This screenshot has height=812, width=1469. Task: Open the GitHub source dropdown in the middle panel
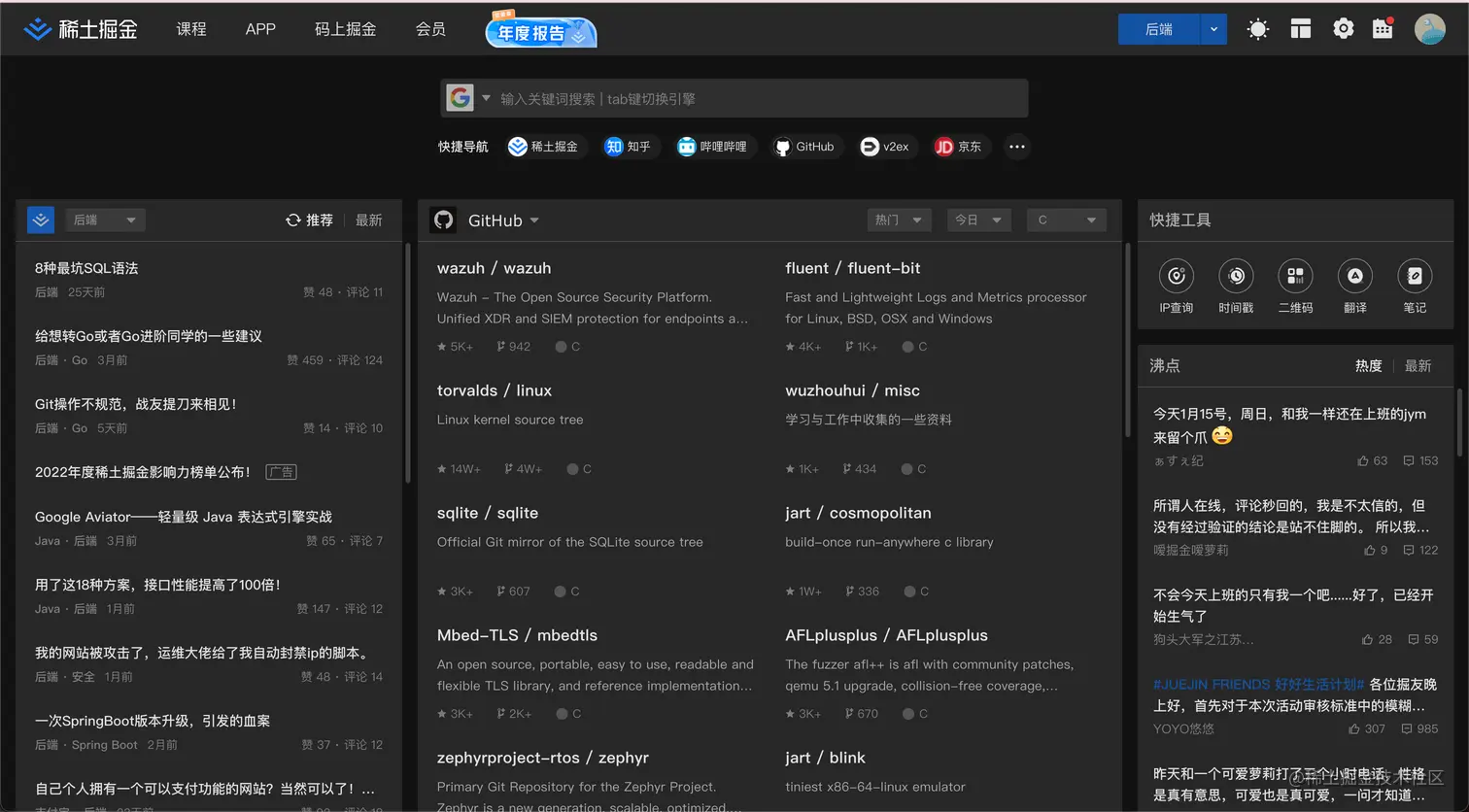click(x=503, y=220)
